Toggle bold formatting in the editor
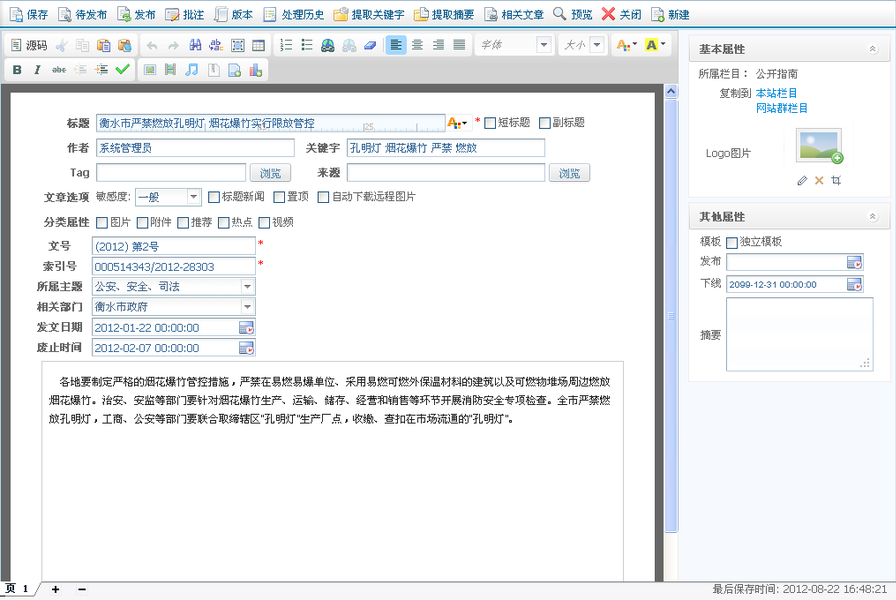 pyautogui.click(x=16, y=69)
